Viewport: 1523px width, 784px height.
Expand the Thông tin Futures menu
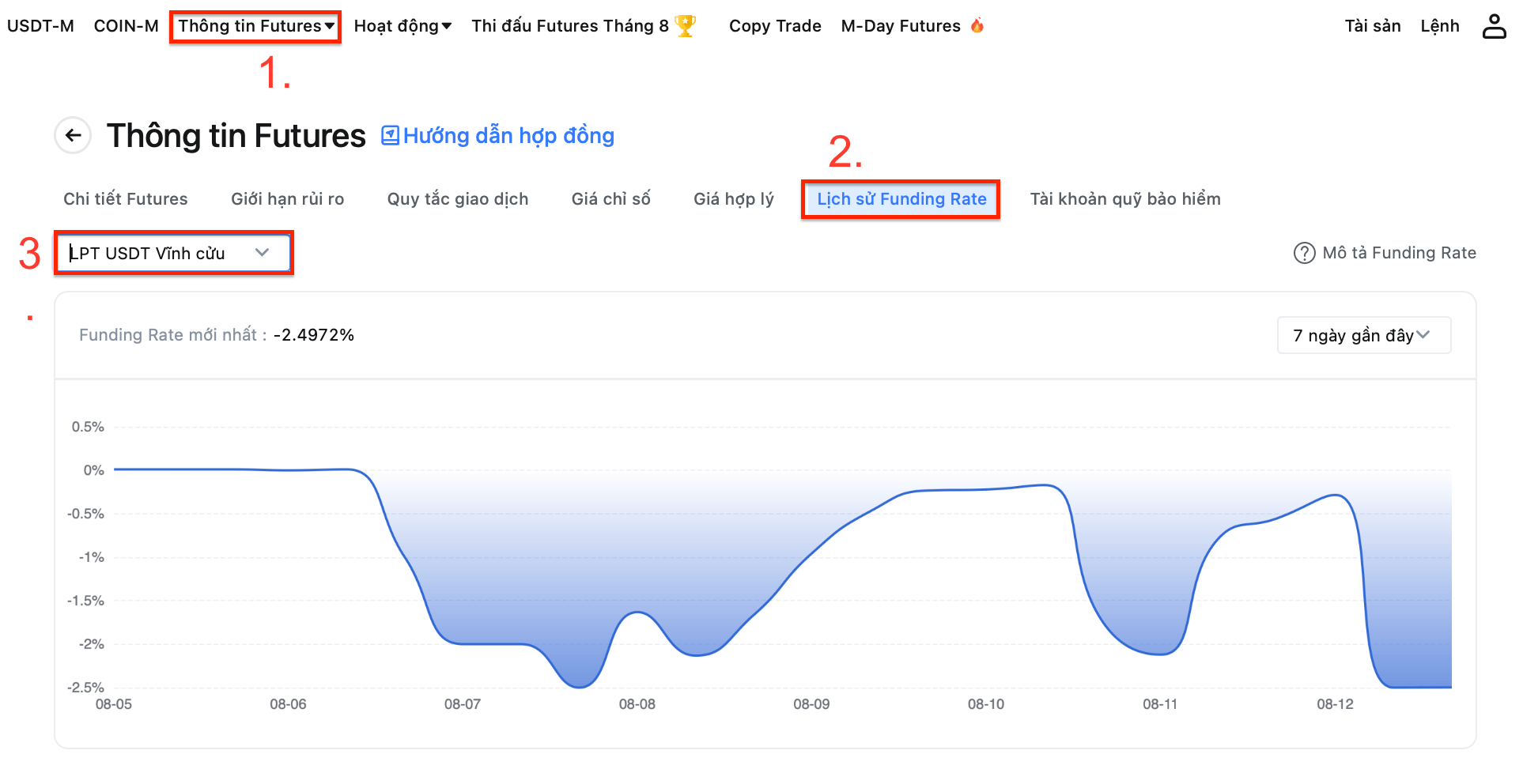pyautogui.click(x=255, y=26)
